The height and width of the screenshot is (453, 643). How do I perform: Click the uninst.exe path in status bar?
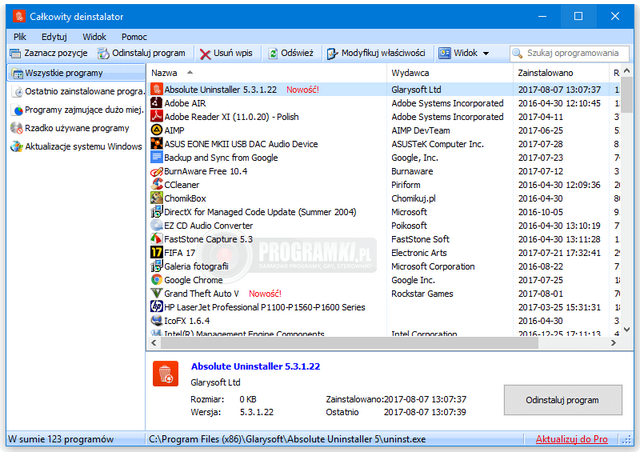click(287, 439)
